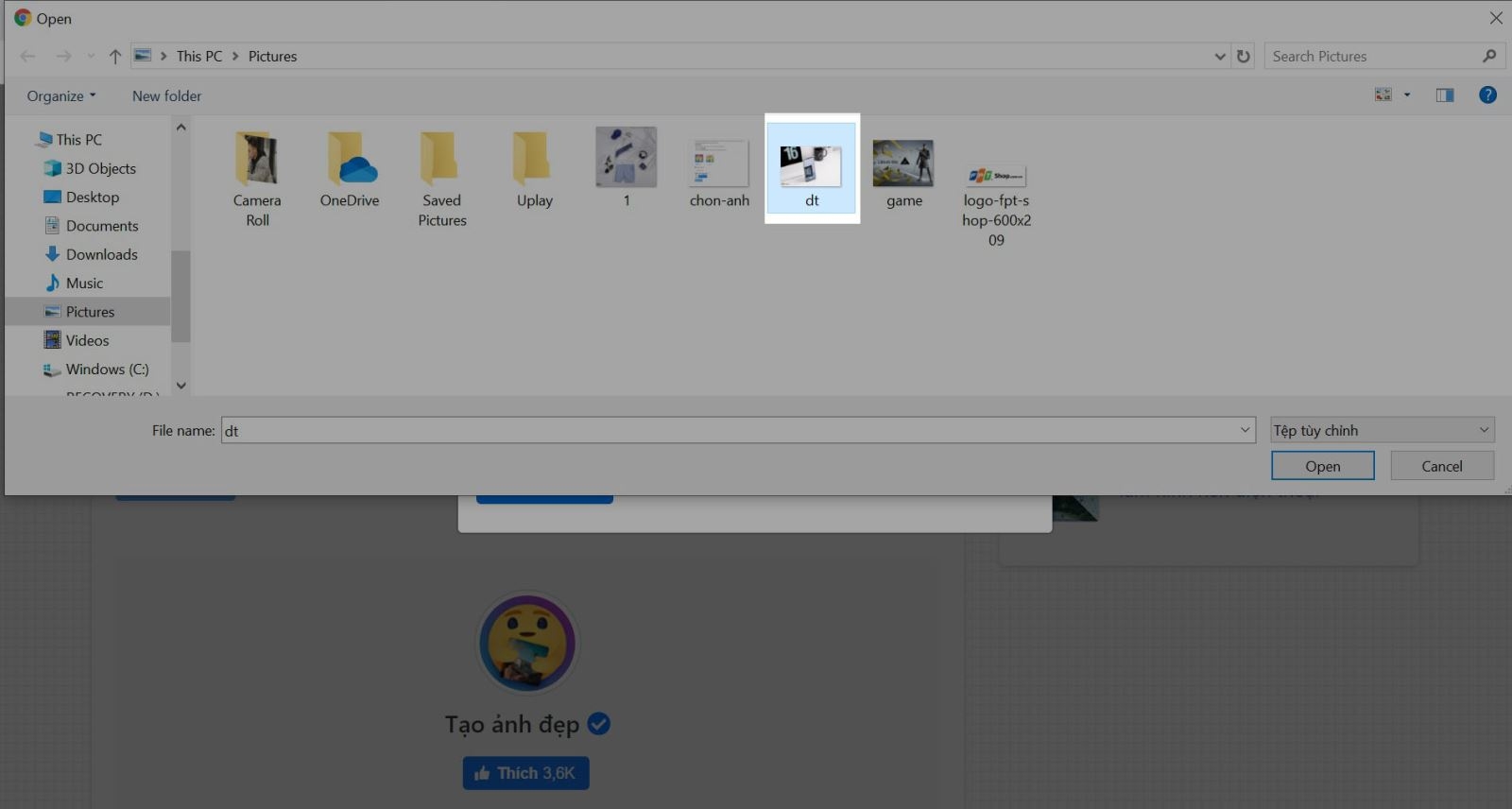The width and height of the screenshot is (1512, 809).
Task: Go forward with the Forward arrow
Action: click(63, 57)
